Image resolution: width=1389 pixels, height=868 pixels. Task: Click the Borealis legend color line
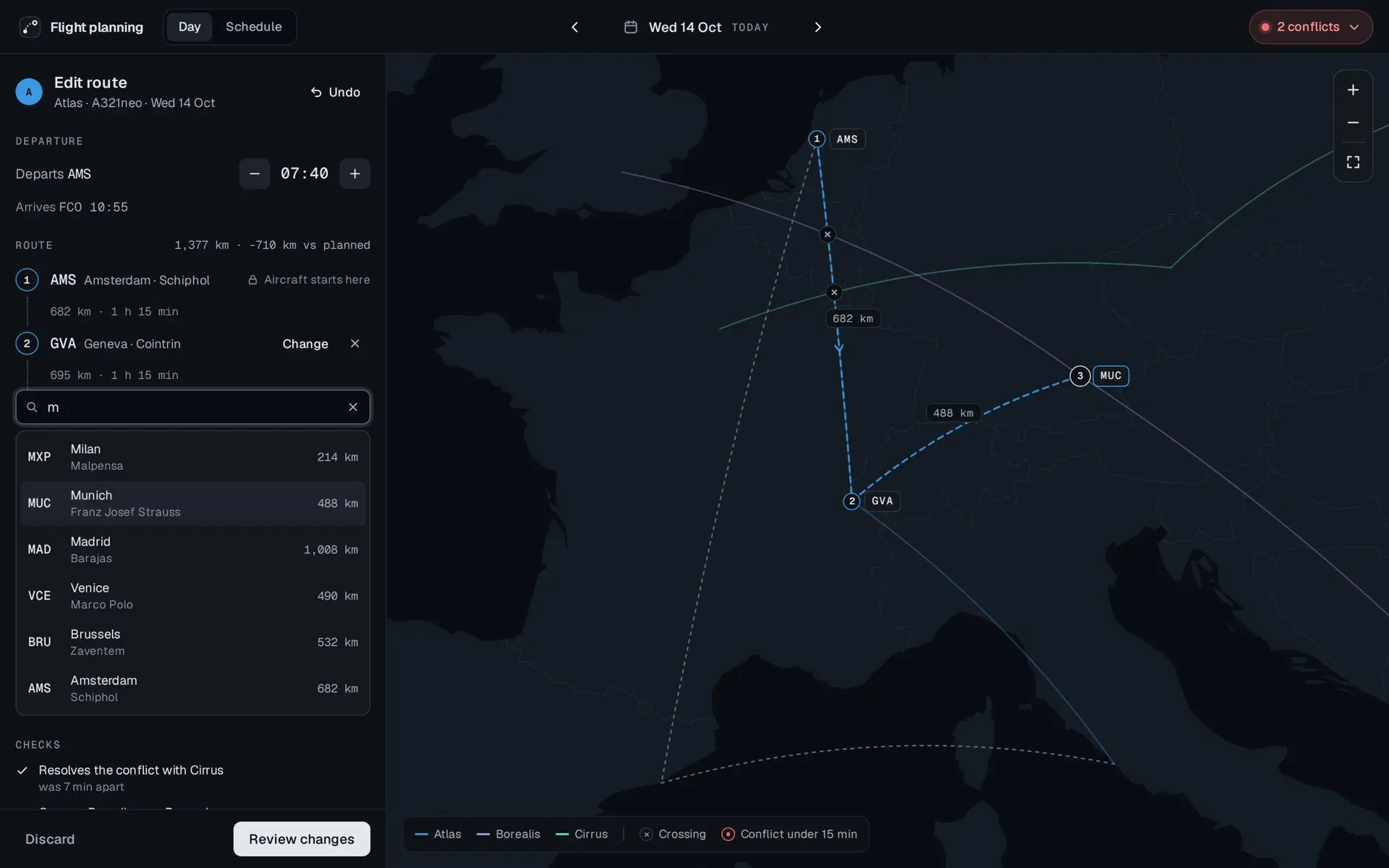click(x=483, y=834)
